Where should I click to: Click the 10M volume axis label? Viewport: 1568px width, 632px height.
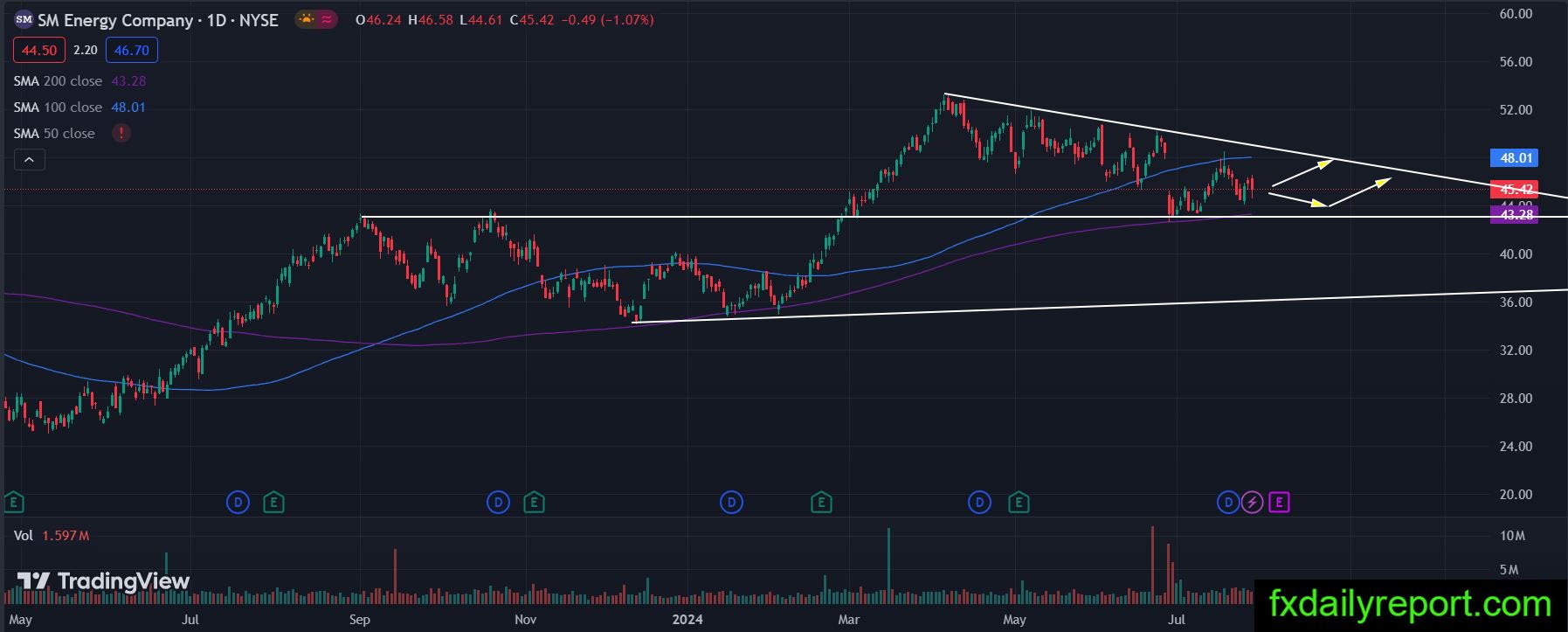(x=1512, y=536)
